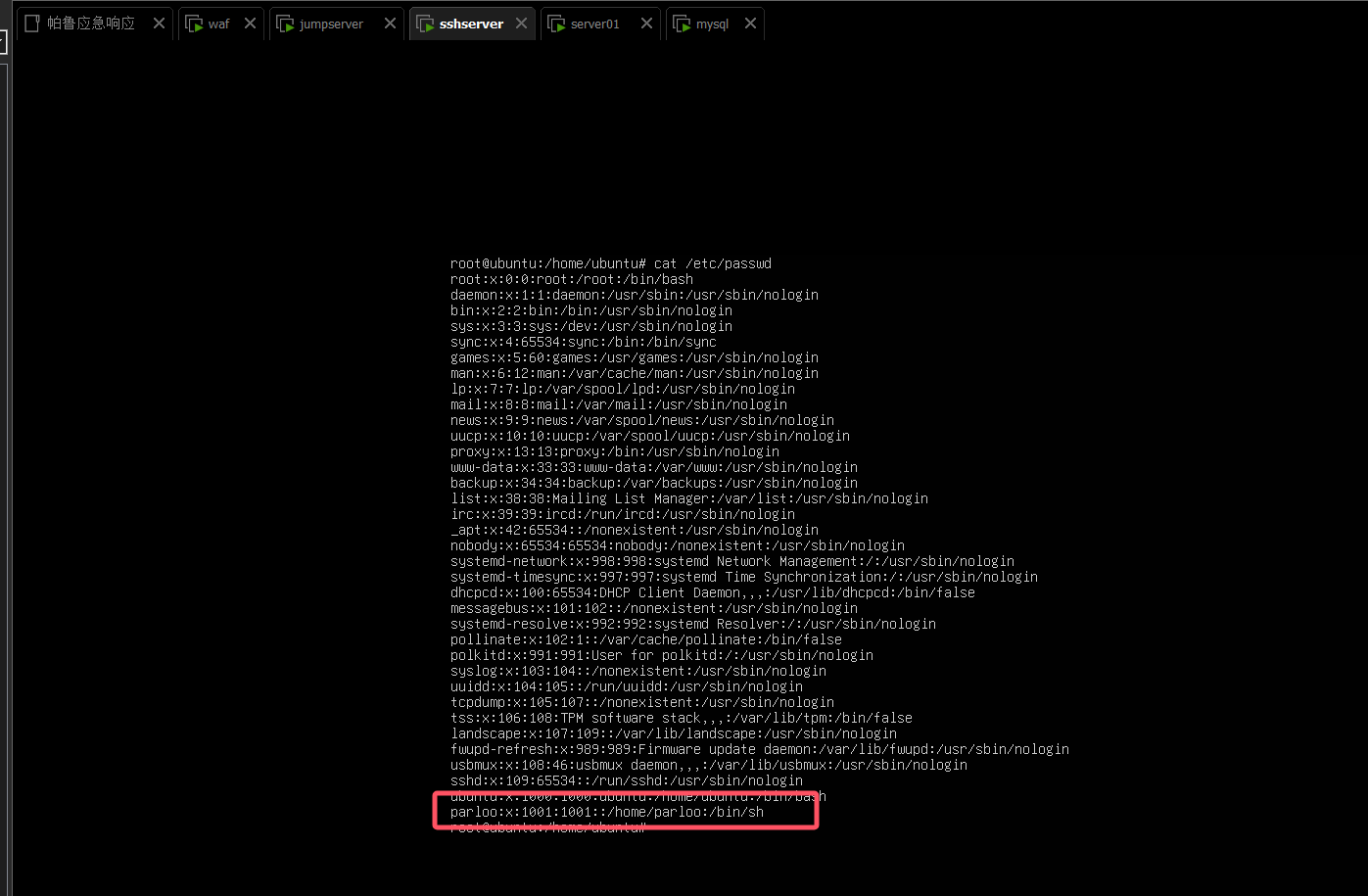Click the VM icon on jumpserver tab
Viewport: 1368px width, 896px height.
pyautogui.click(x=285, y=24)
